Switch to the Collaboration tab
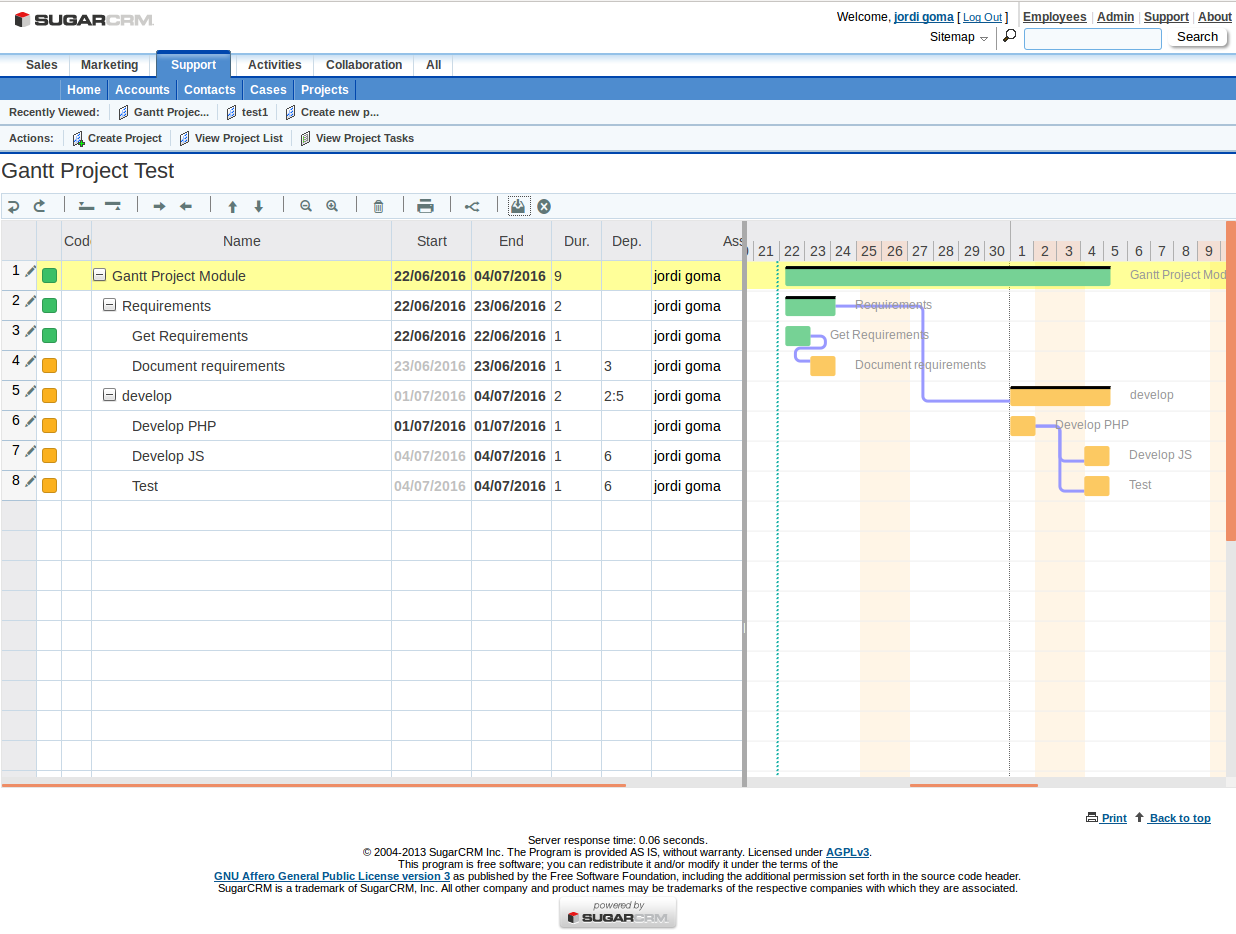The width and height of the screenshot is (1236, 934). (x=364, y=65)
